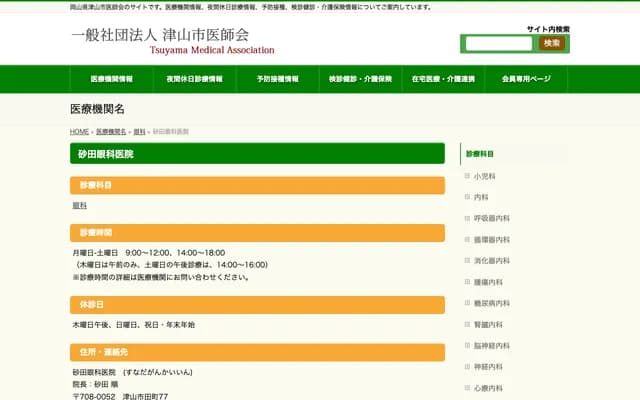Image resolution: width=640 pixels, height=400 pixels.
Task: Open 呼吸器内科 from the sidebar
Action: [491, 218]
